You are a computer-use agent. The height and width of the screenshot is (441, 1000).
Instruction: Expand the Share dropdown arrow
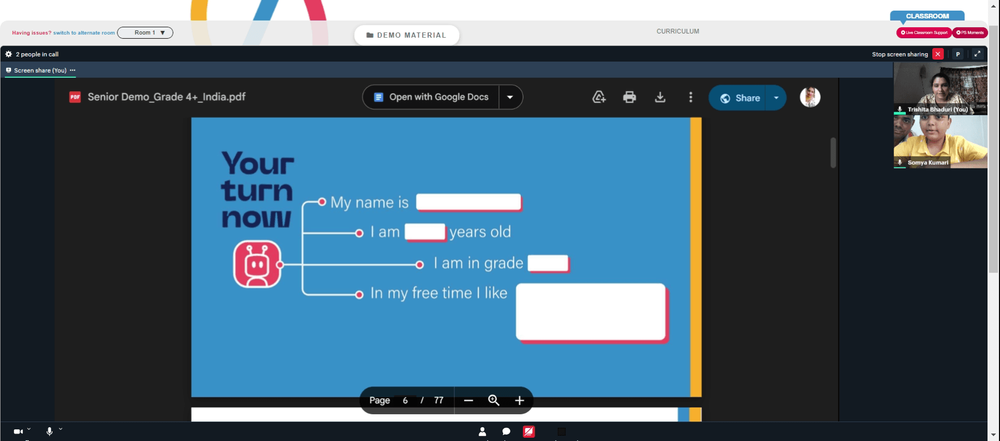776,98
